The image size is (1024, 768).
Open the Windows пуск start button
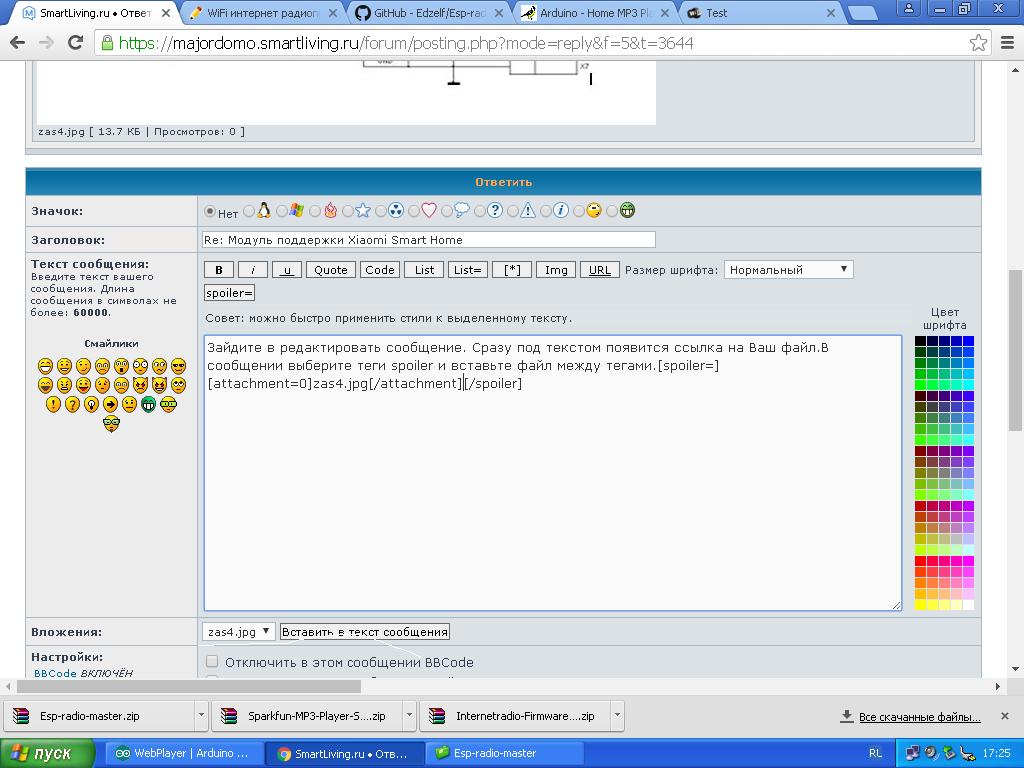47,753
